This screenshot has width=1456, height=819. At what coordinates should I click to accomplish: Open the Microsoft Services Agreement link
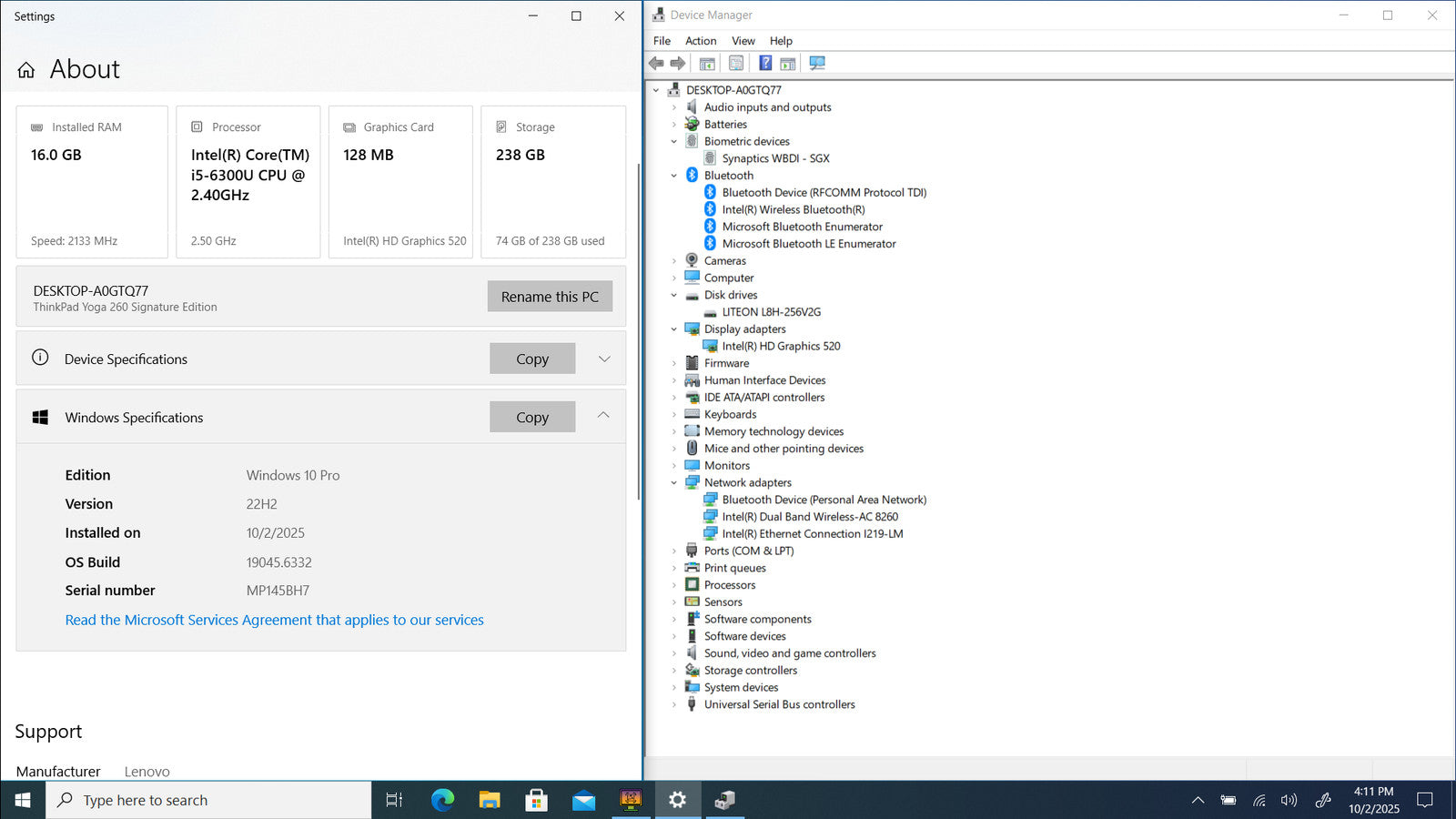coord(275,620)
